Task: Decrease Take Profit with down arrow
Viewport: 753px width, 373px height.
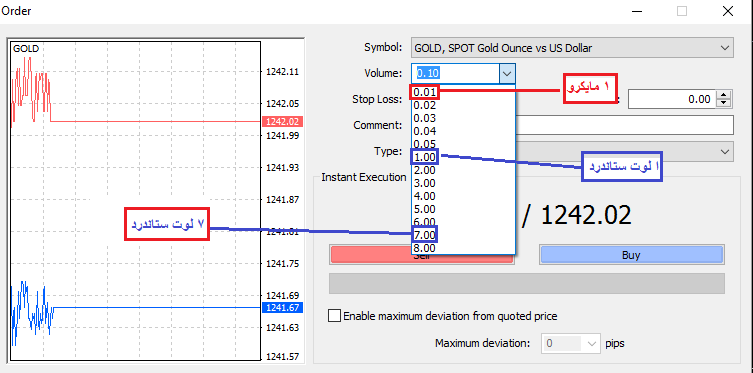Action: [x=723, y=103]
